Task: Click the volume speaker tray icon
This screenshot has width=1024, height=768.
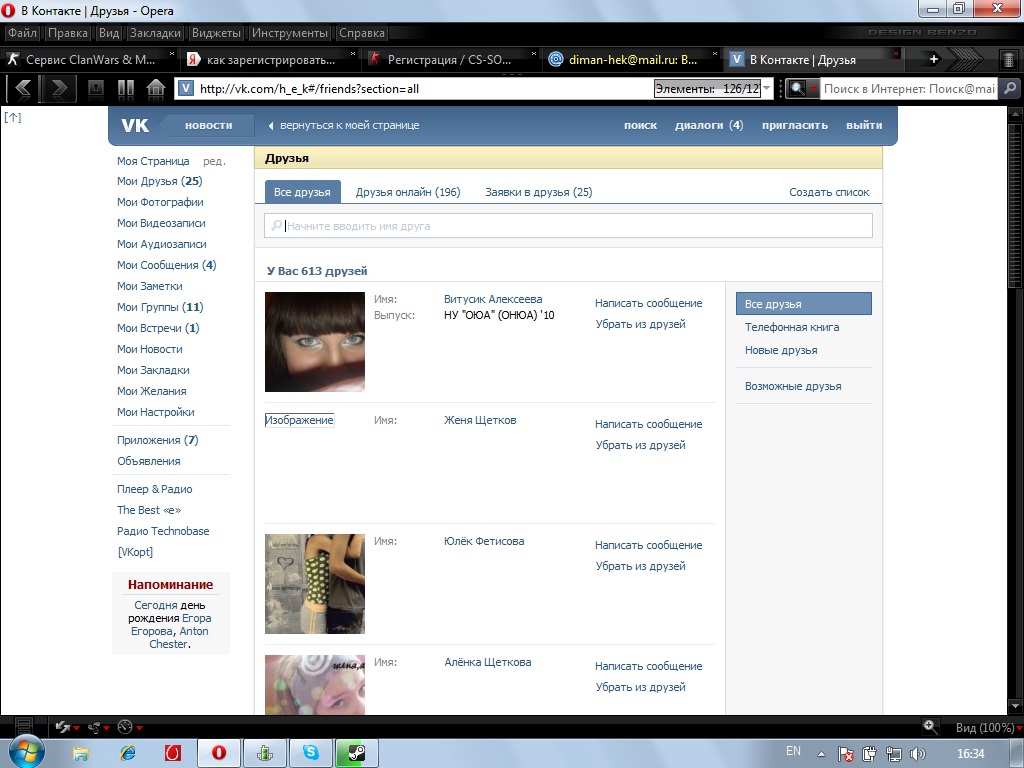Action: click(x=918, y=754)
